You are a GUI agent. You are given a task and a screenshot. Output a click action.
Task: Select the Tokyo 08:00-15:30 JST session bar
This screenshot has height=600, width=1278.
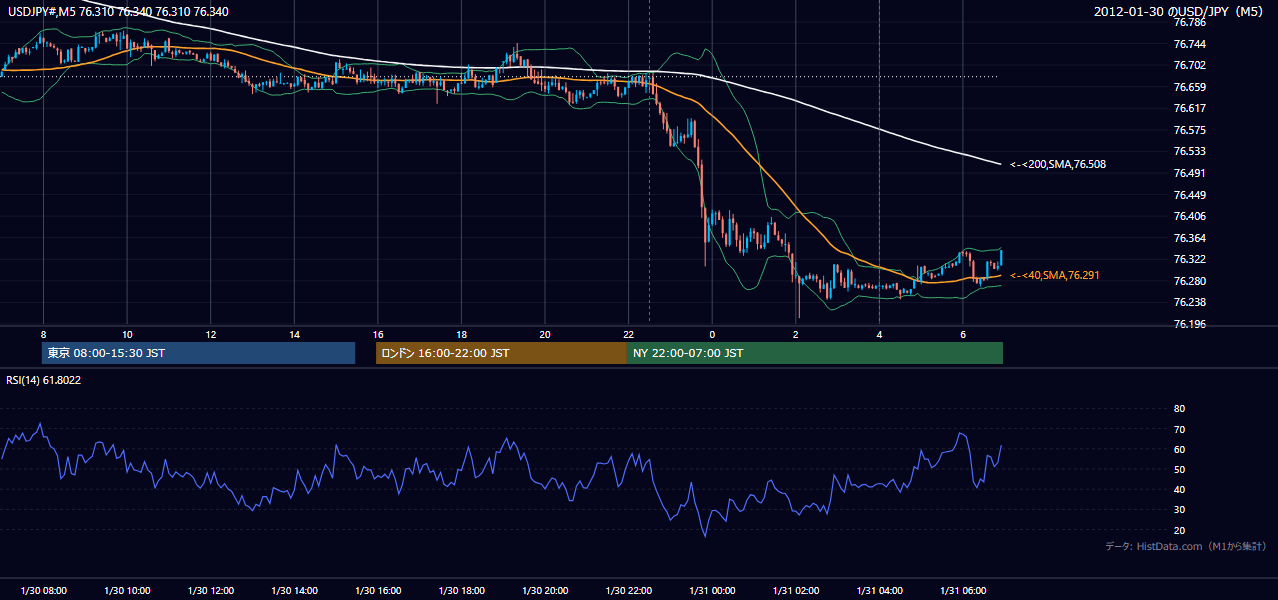click(198, 353)
